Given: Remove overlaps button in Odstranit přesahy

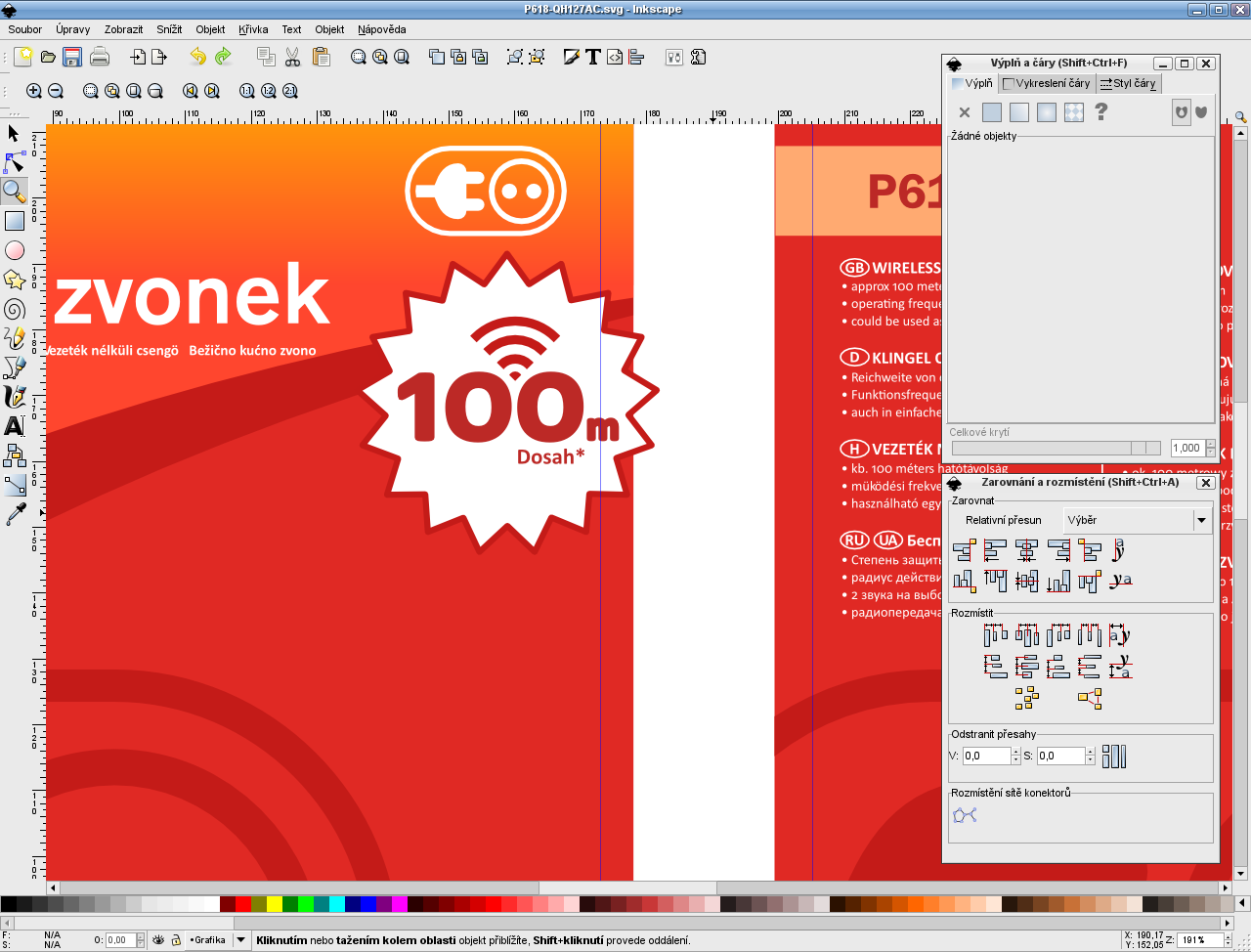Looking at the screenshot, I should 1114,756.
